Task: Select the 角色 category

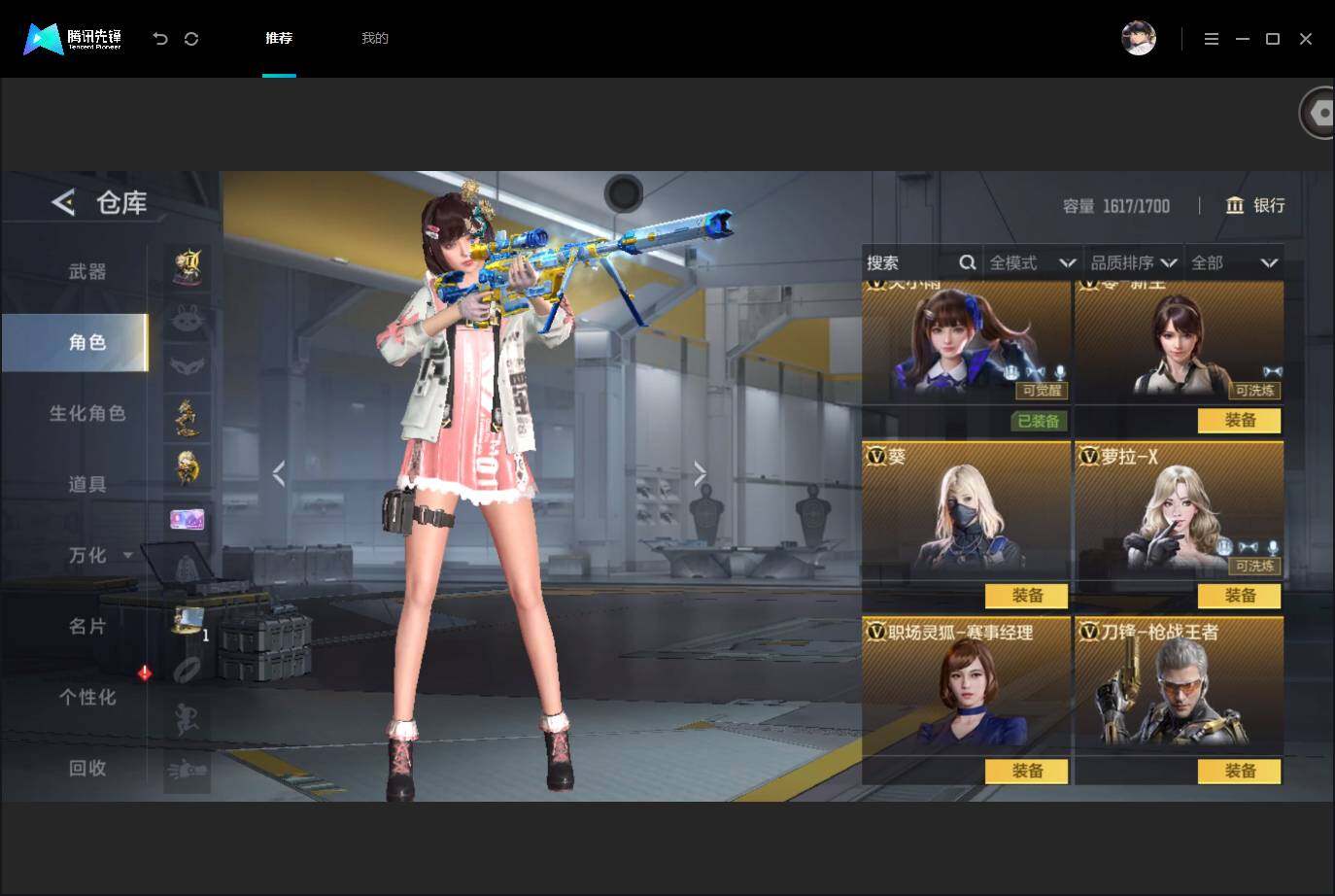Action: (x=75, y=342)
